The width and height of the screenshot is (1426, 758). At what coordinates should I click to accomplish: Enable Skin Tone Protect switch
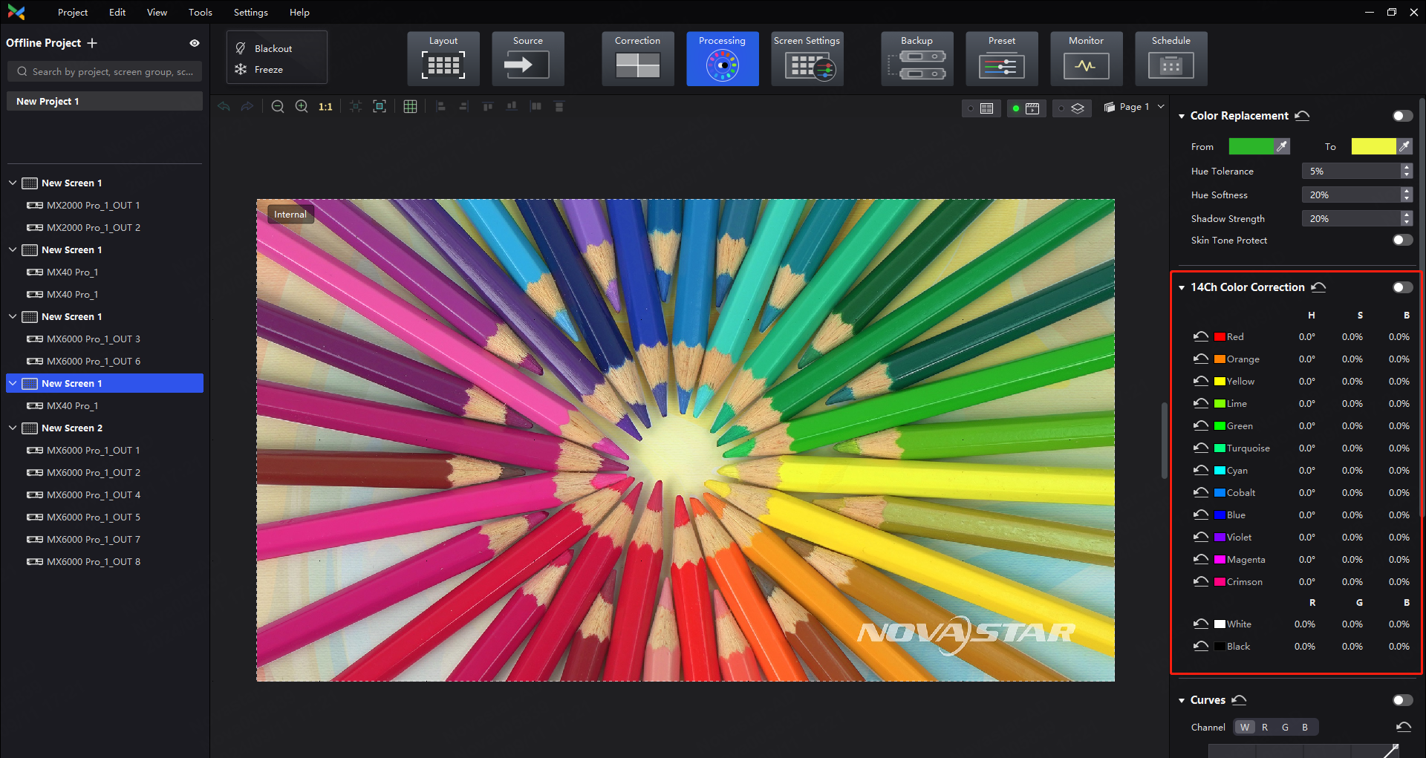point(1402,240)
